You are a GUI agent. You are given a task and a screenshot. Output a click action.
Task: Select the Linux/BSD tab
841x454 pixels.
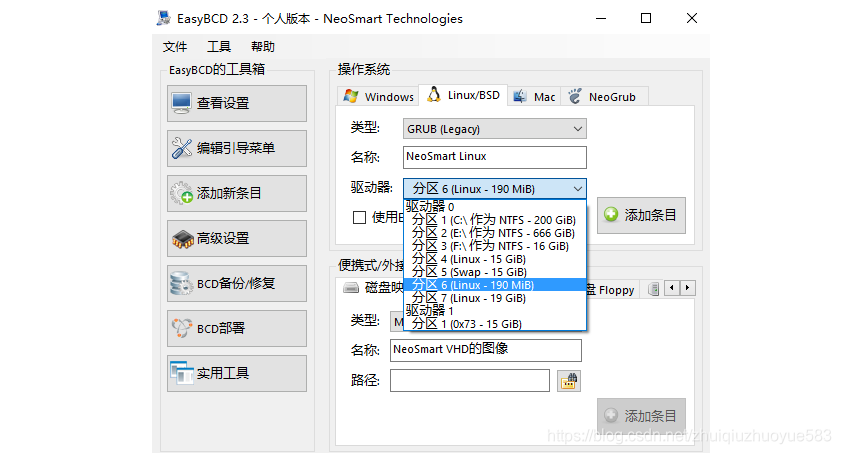pos(463,95)
